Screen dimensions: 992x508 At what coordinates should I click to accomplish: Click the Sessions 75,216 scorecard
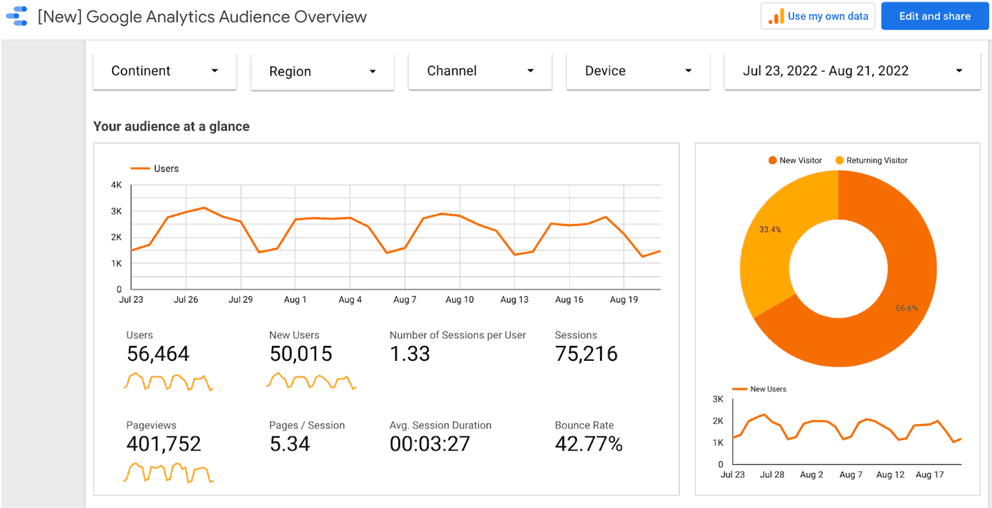(x=586, y=347)
